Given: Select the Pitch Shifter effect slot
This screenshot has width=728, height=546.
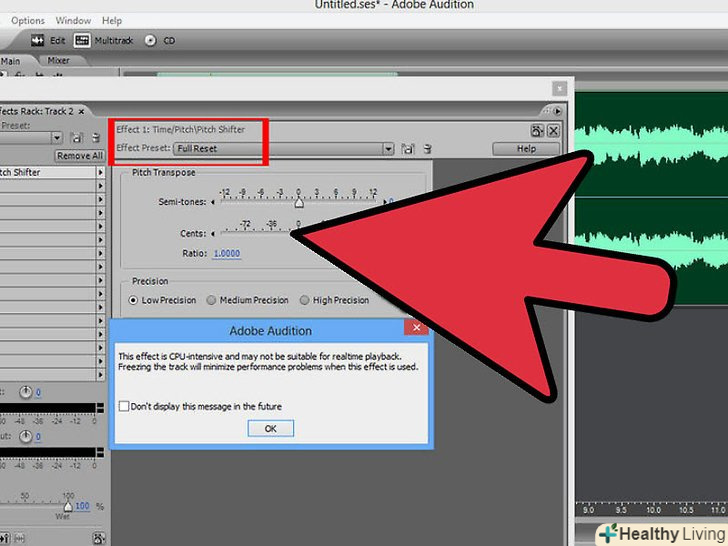Looking at the screenshot, I should 47,172.
